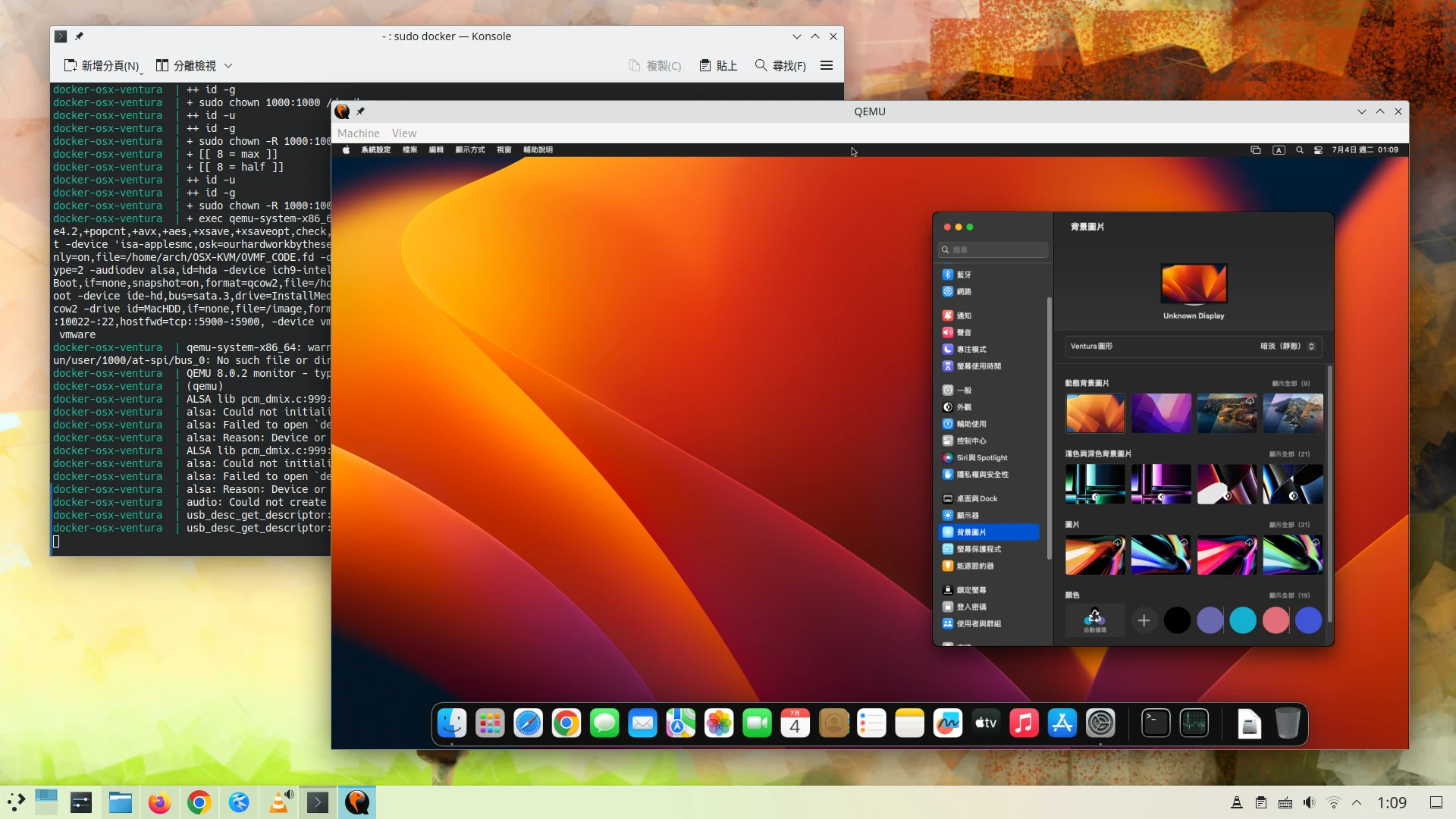Click 顯示全部 (9) for dynamic wallpapers
1456x819 pixels.
click(1290, 384)
